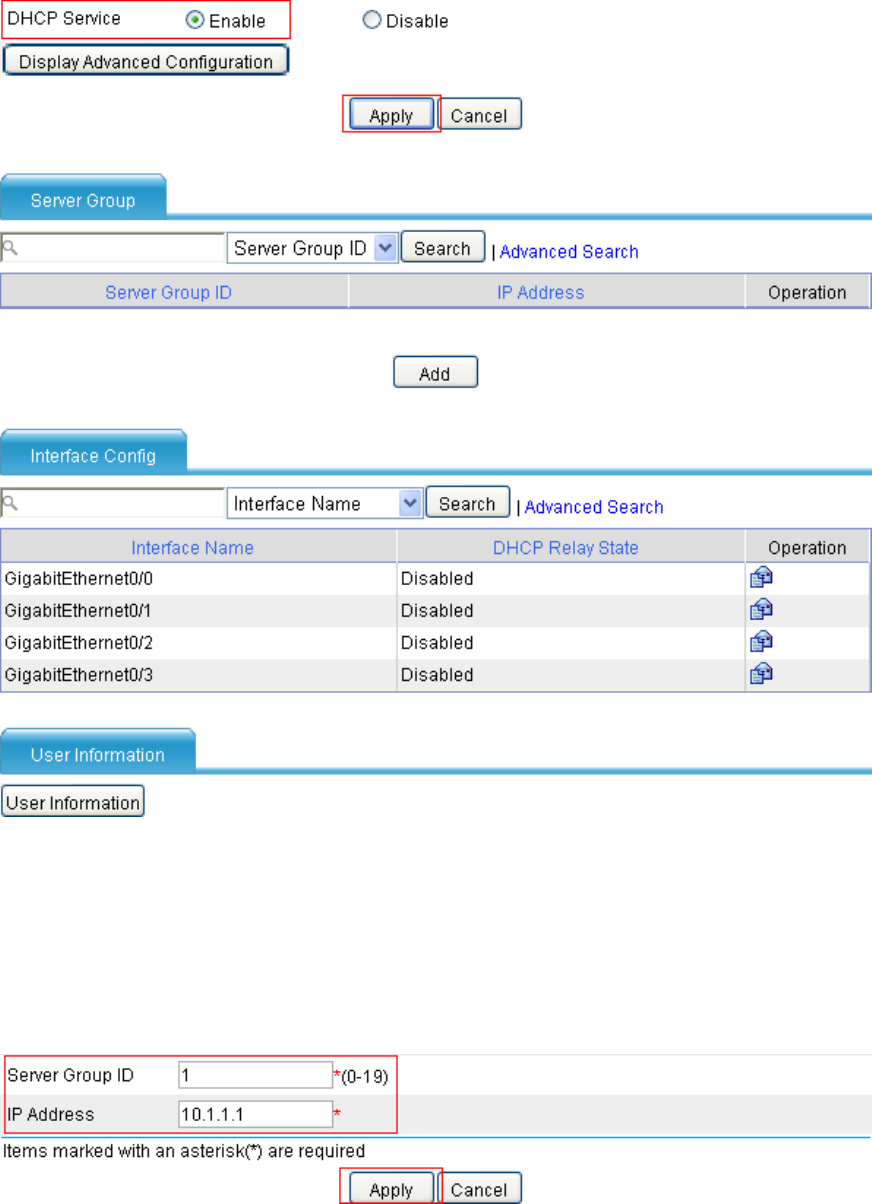Cancel the new server group form
Image resolution: width=872 pixels, height=1204 pixels.
tap(479, 1189)
